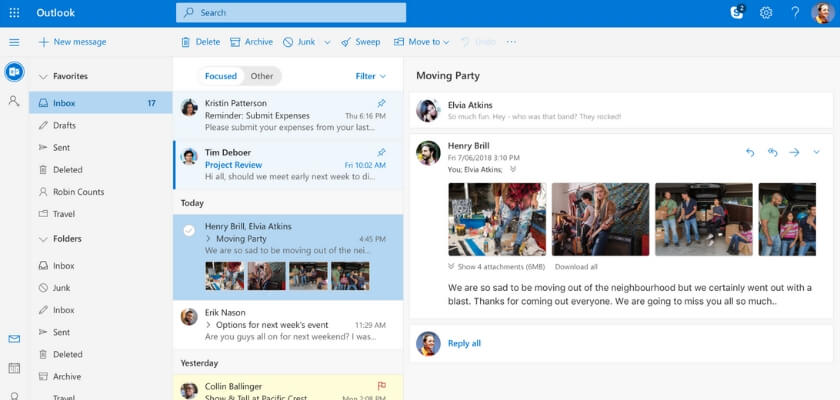840x400 pixels.
Task: Show 4 attachments expander
Action: tap(497, 267)
